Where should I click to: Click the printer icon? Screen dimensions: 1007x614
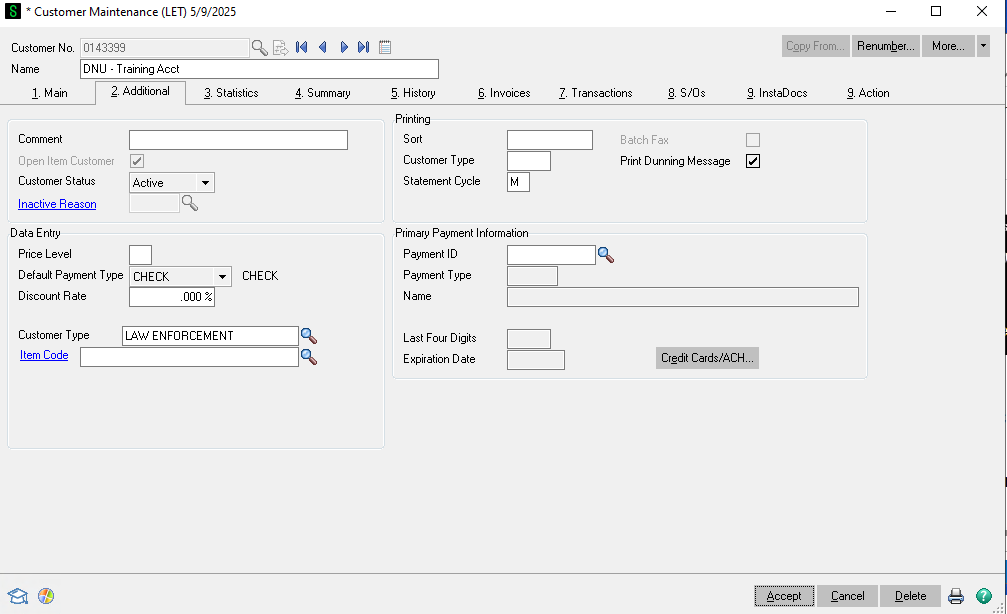(956, 596)
